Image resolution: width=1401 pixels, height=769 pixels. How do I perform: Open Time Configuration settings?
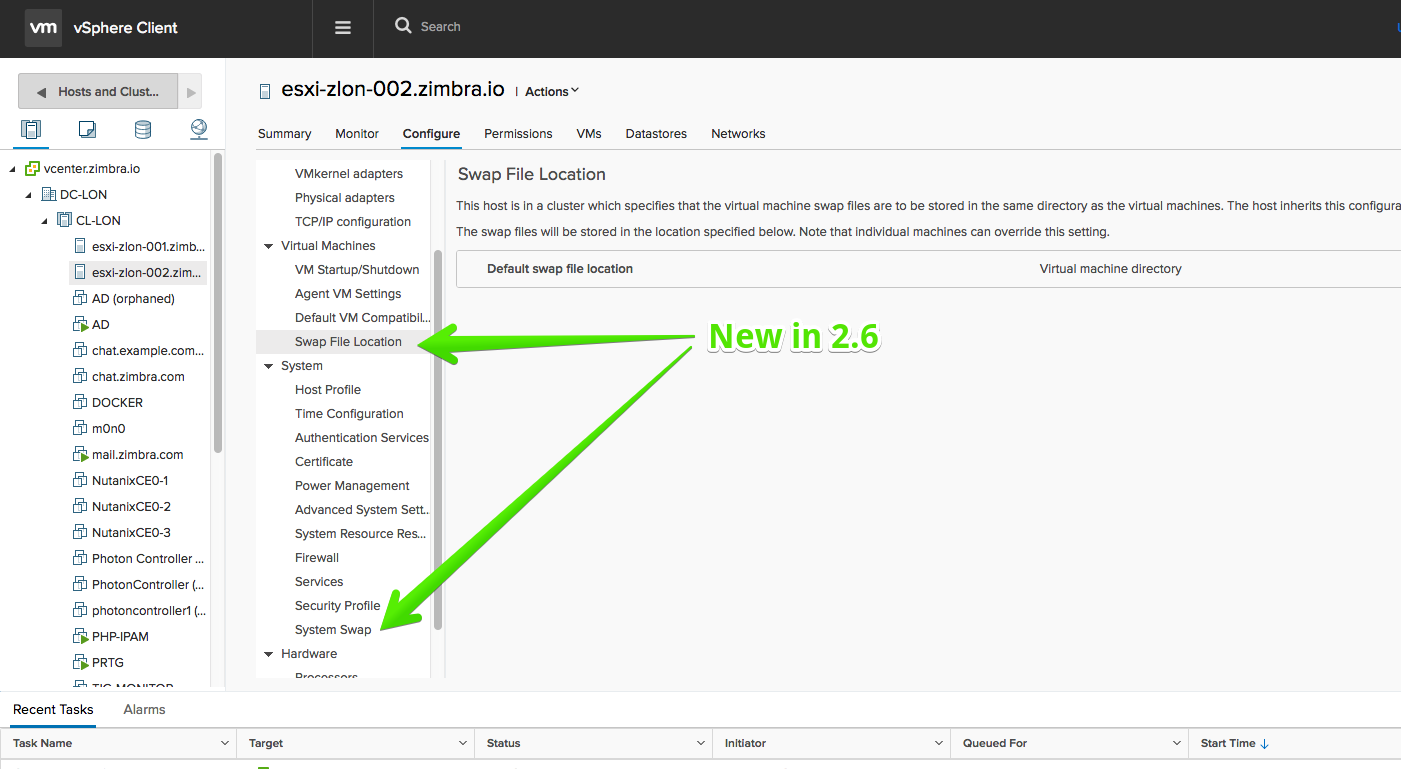[x=349, y=414]
